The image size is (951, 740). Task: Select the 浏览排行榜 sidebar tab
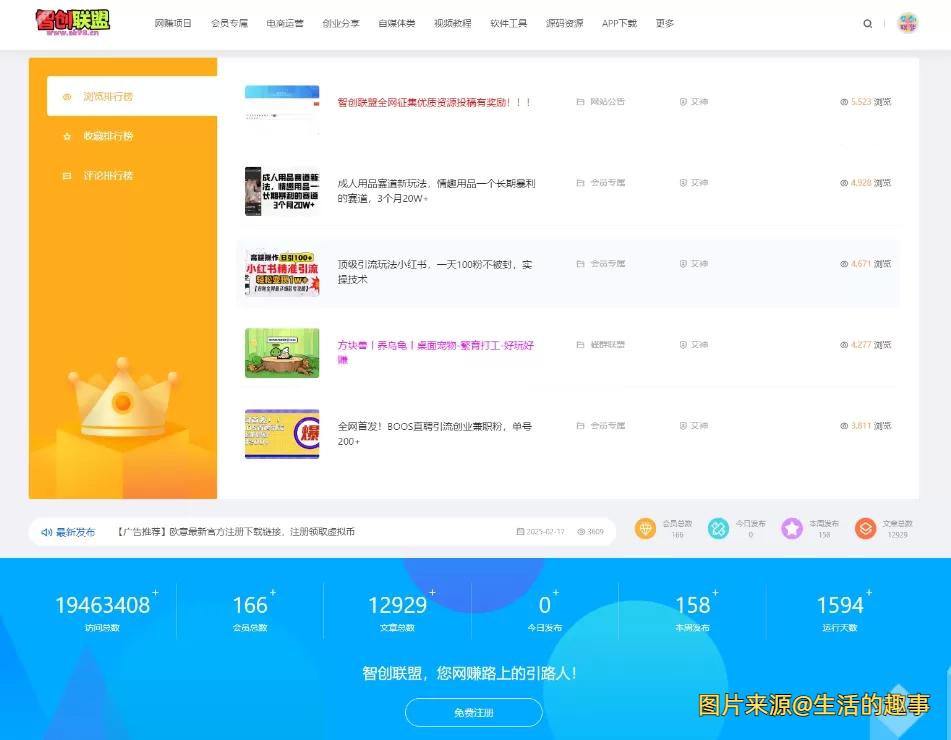pyautogui.click(x=108, y=97)
